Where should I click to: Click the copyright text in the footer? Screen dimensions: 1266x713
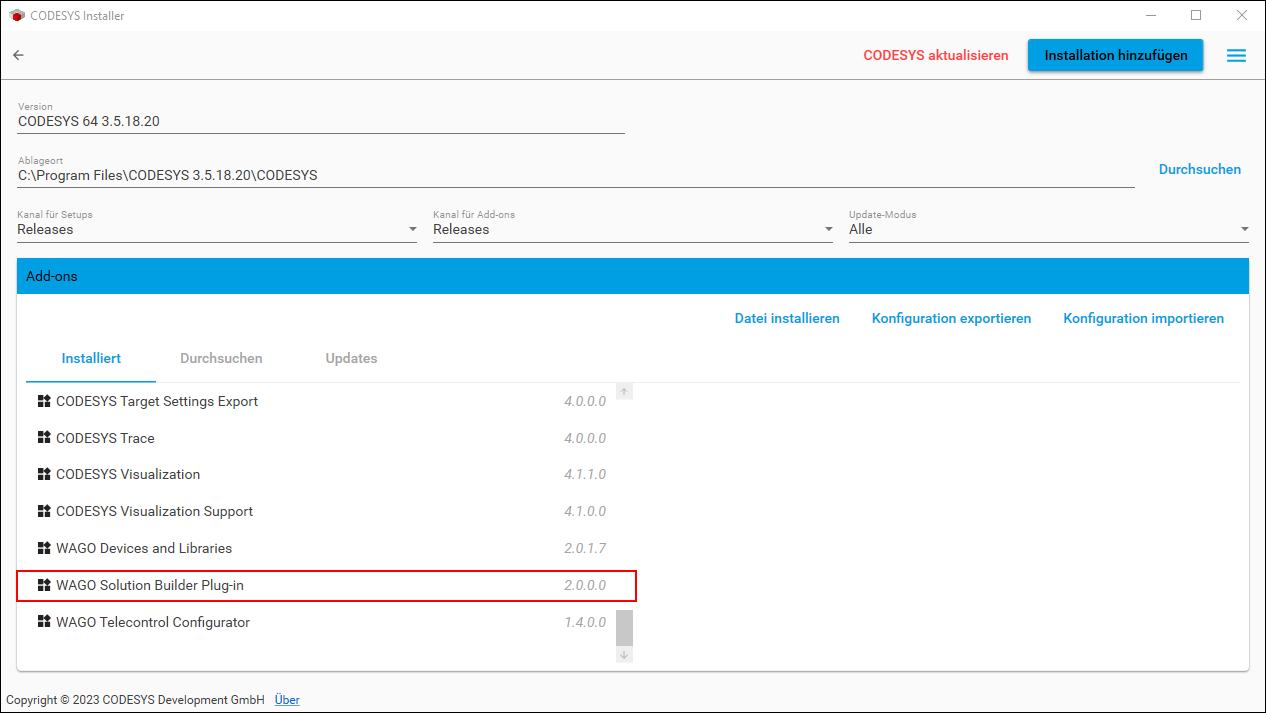coord(135,700)
